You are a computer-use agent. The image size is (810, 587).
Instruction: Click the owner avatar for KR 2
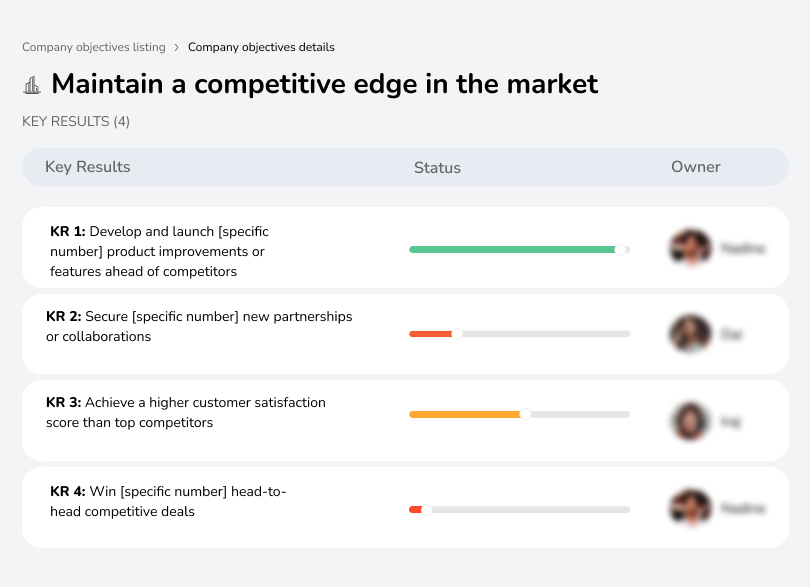[x=688, y=333]
